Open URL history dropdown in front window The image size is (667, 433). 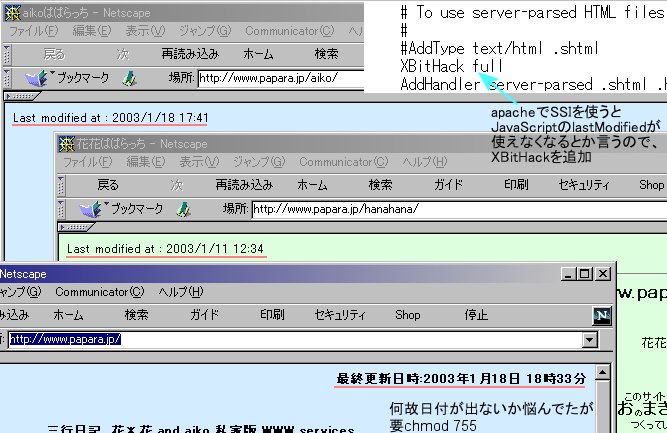click(590, 339)
